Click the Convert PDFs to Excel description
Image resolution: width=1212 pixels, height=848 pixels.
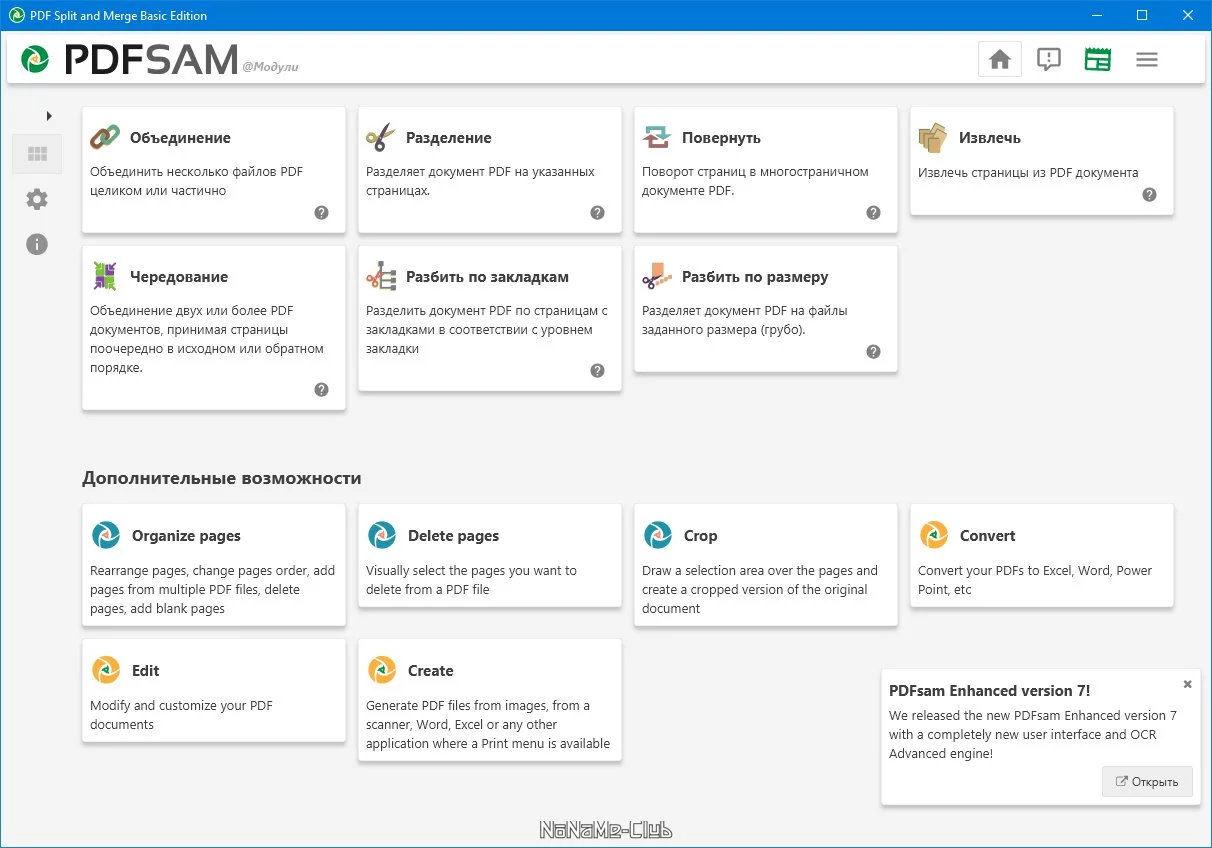click(1035, 580)
